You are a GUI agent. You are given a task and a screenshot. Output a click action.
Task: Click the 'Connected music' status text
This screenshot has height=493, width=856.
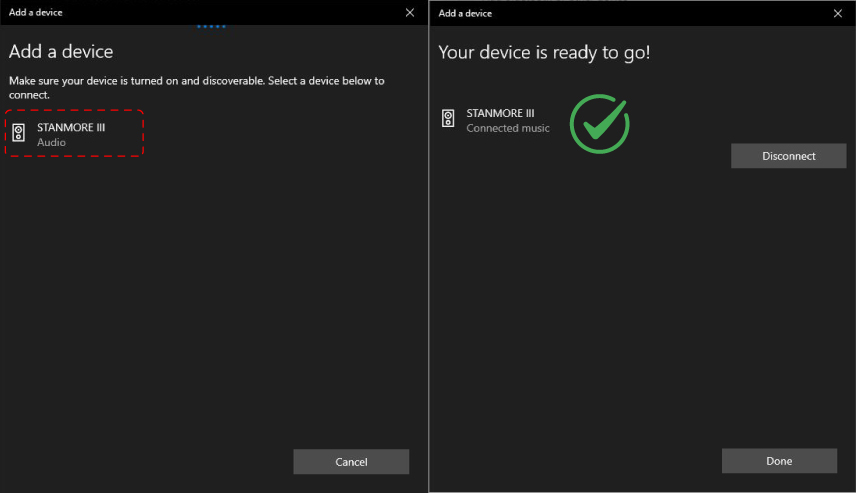(508, 128)
